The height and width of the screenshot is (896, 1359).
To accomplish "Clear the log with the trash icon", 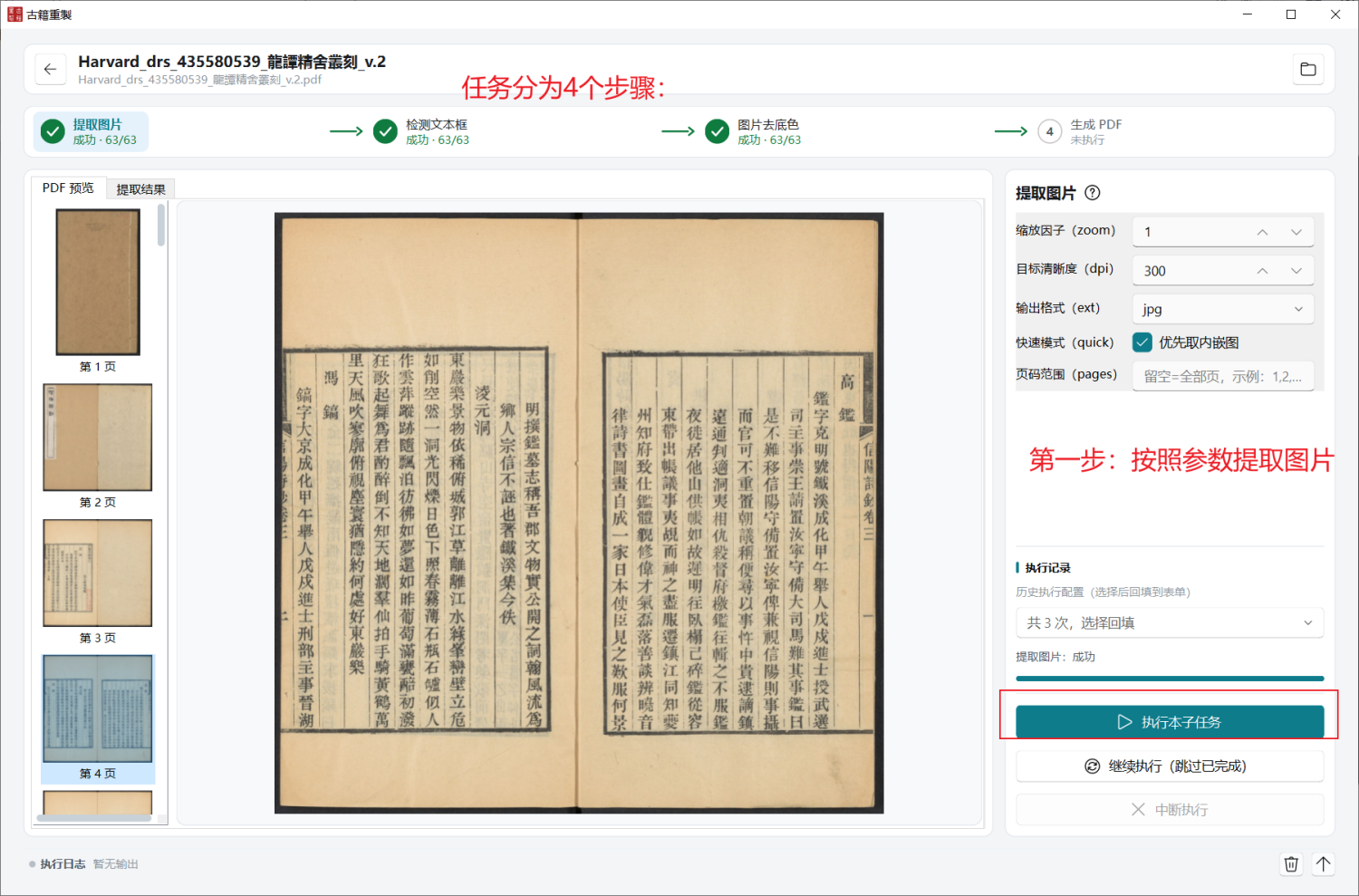I will pyautogui.click(x=1291, y=864).
